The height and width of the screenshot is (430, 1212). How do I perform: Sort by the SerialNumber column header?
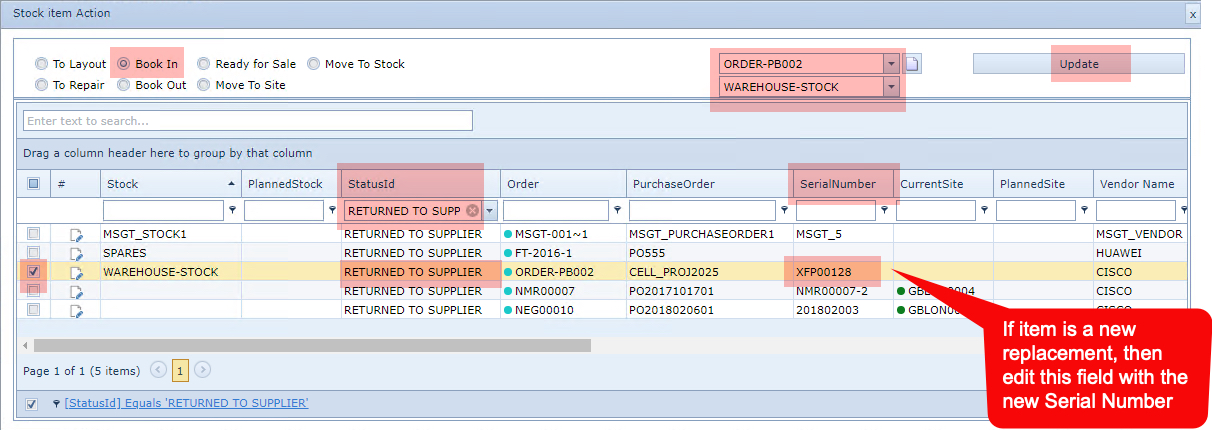pyautogui.click(x=837, y=184)
